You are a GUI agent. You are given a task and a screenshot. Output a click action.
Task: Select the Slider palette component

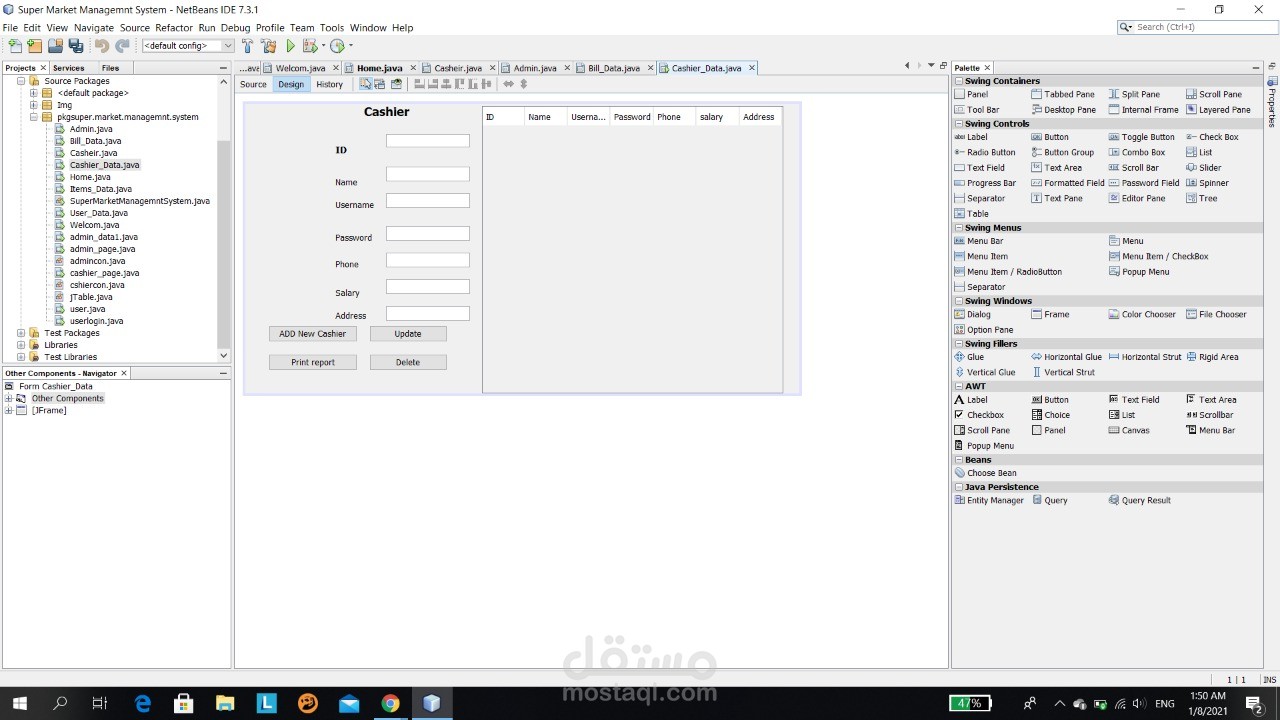[x=1204, y=168]
